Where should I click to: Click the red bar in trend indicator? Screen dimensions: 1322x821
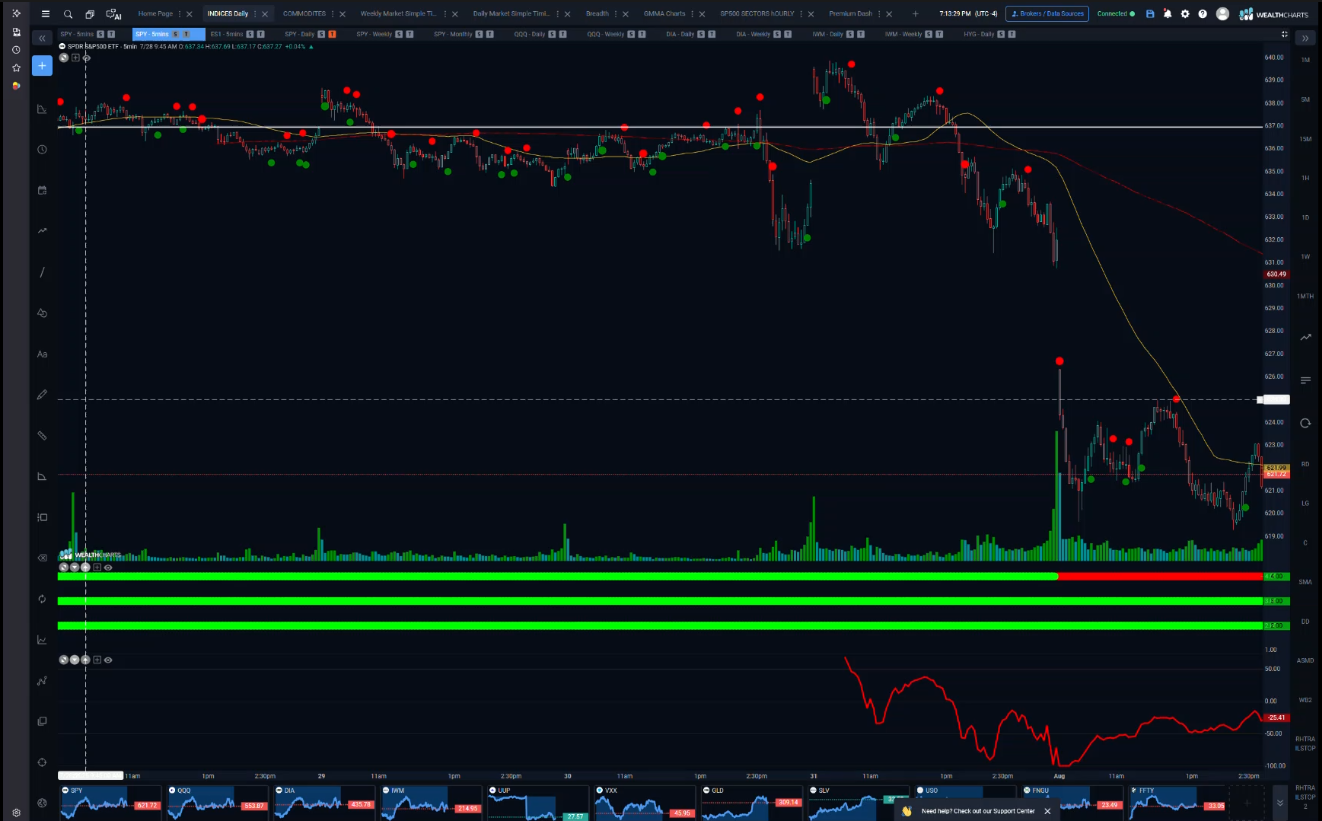pyautogui.click(x=1160, y=577)
